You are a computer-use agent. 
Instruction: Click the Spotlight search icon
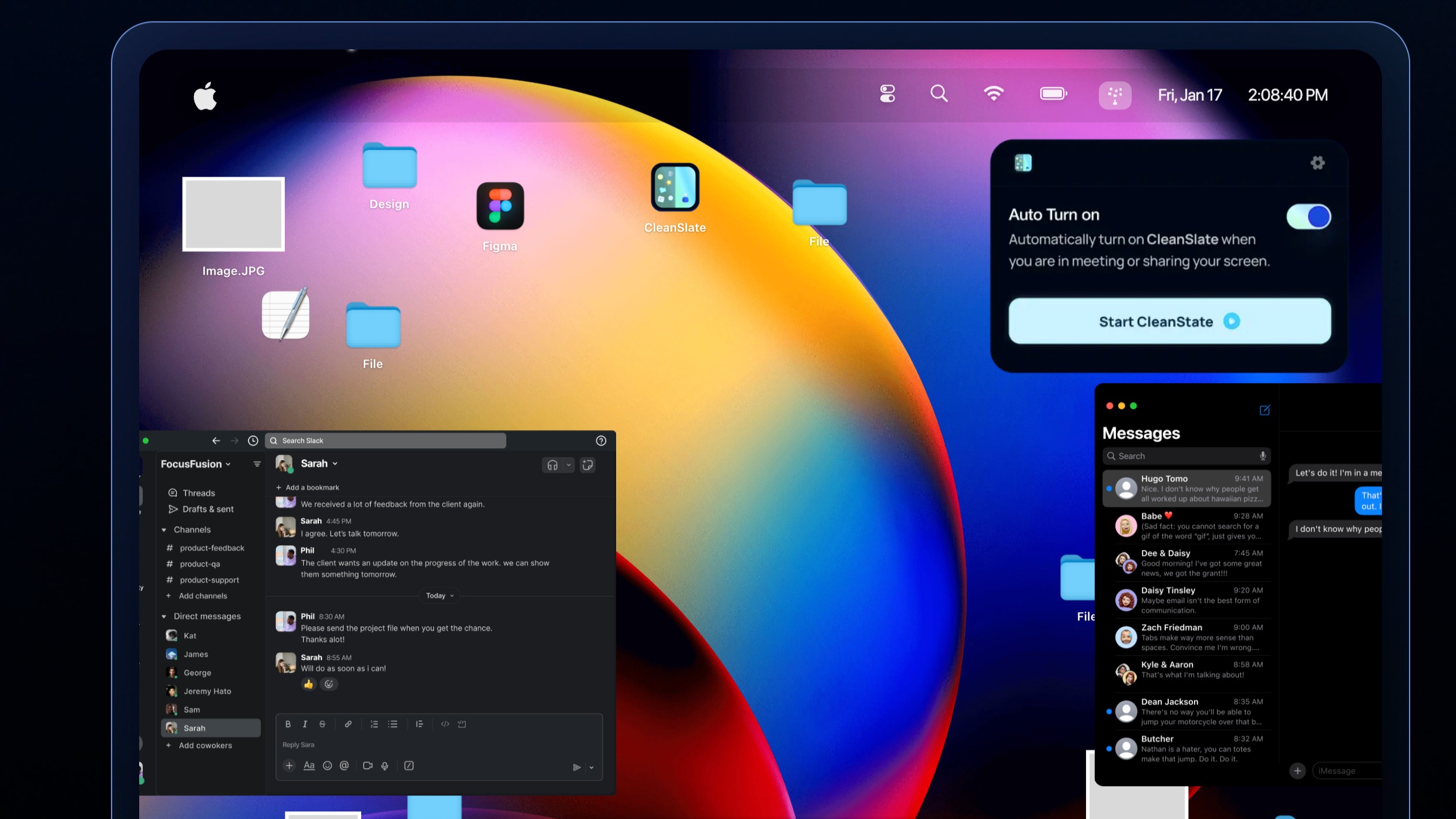(x=939, y=93)
